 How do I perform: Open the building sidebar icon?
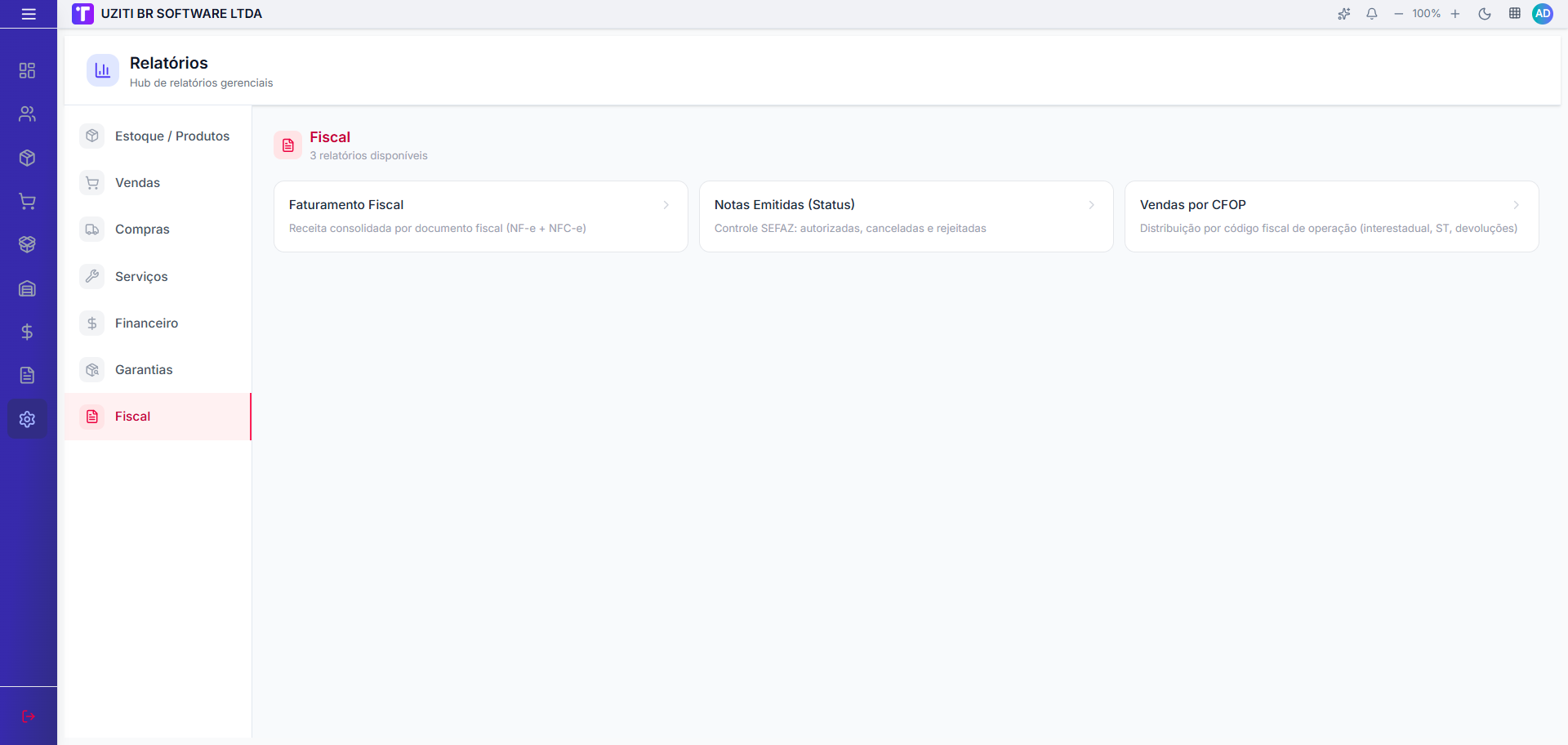coord(27,288)
